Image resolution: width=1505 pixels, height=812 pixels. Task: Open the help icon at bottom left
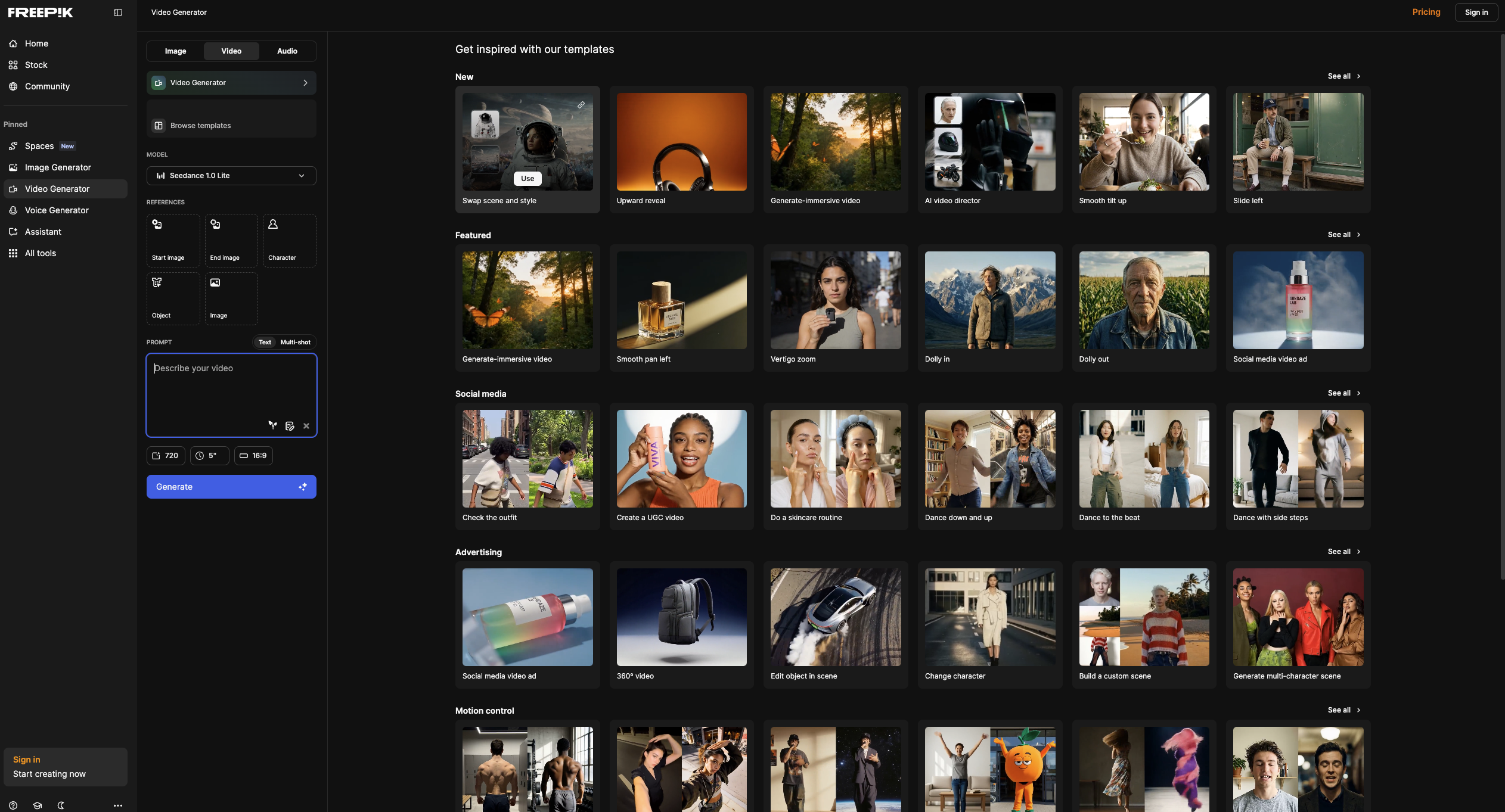click(13, 805)
